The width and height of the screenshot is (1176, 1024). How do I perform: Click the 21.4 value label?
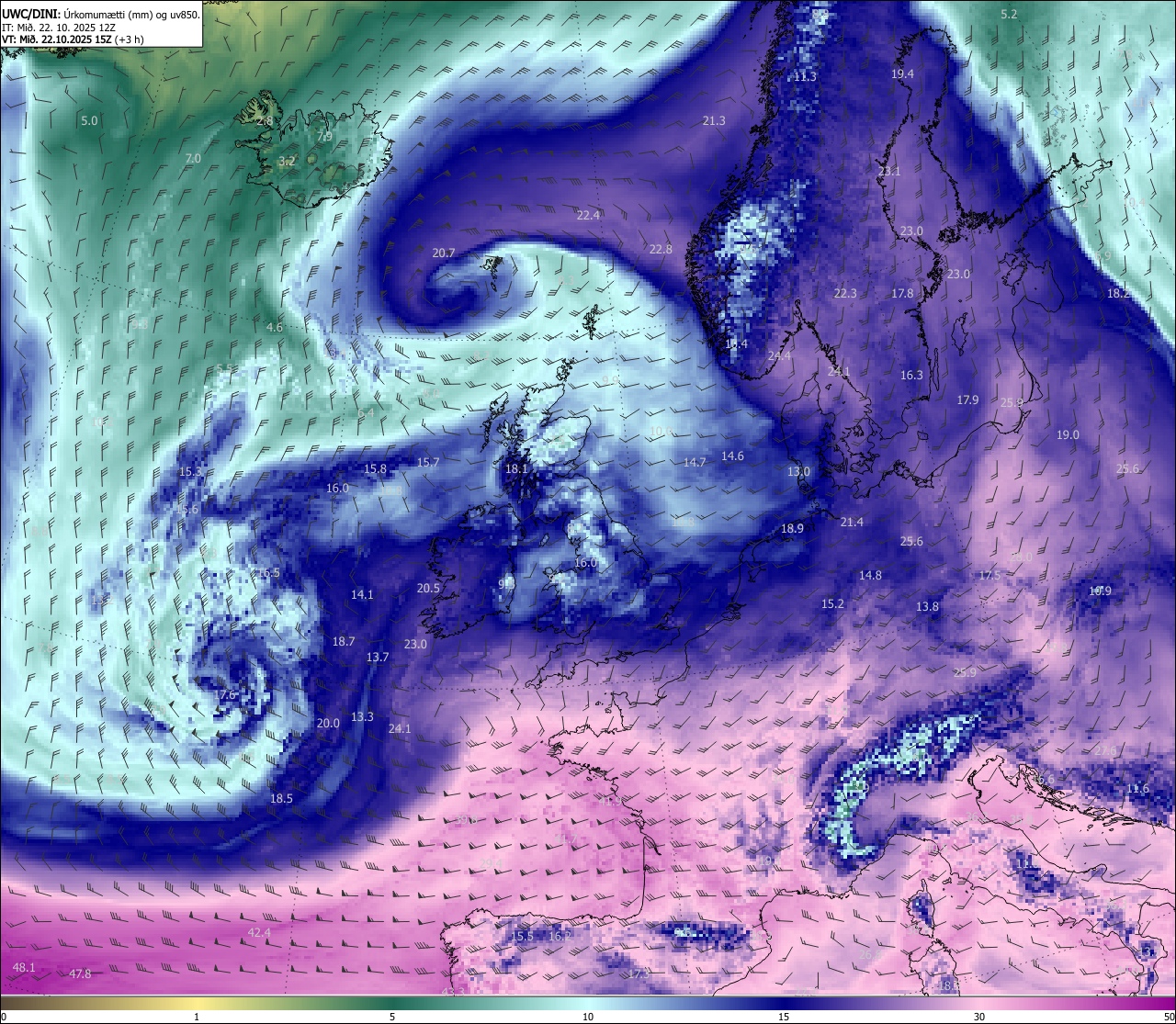(x=852, y=522)
